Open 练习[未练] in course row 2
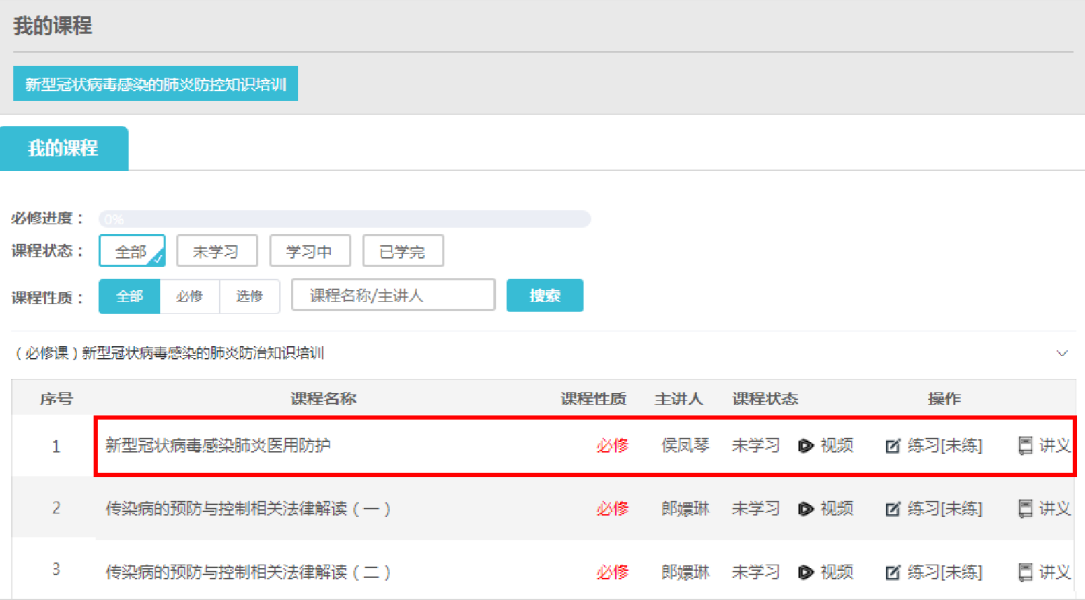 [x=934, y=509]
